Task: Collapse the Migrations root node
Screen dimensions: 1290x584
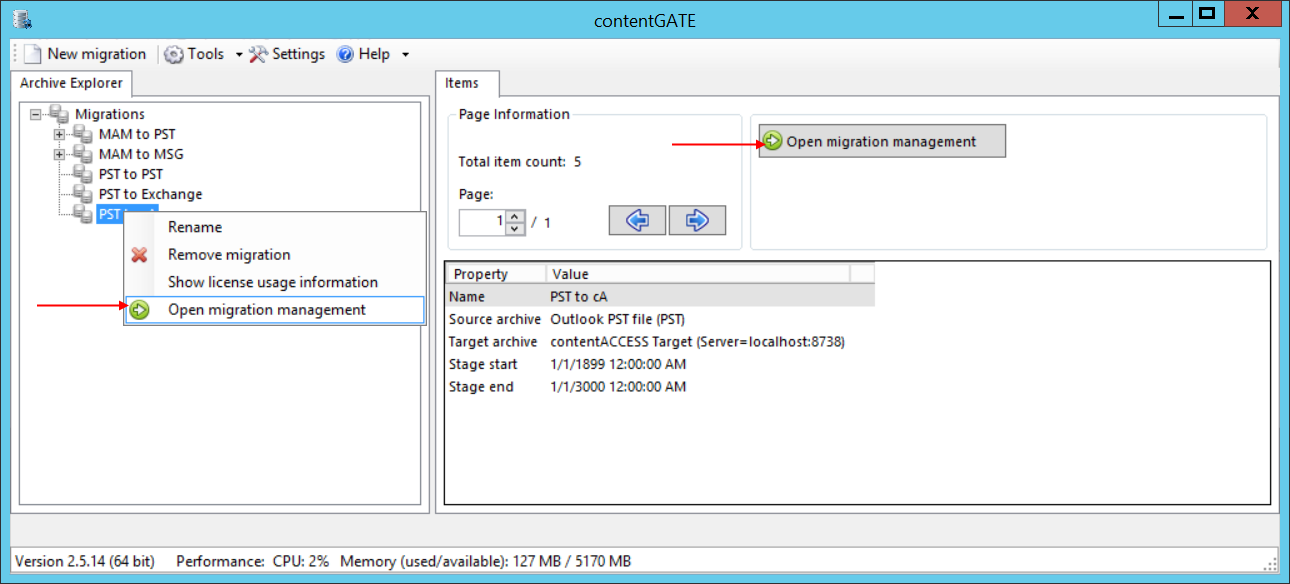Action: 36,114
